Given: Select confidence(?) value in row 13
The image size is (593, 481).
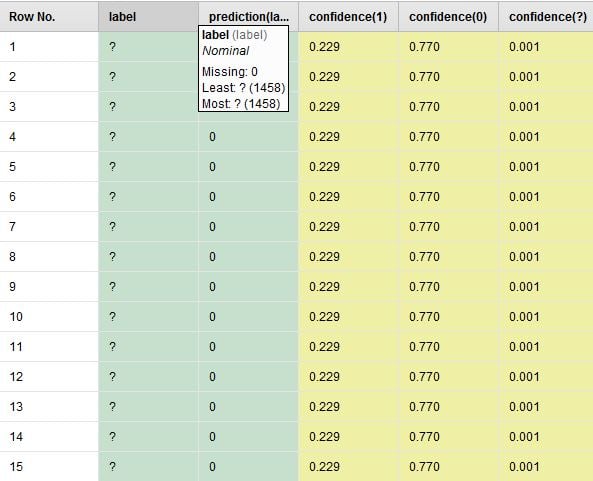Looking at the screenshot, I should click(x=546, y=407).
